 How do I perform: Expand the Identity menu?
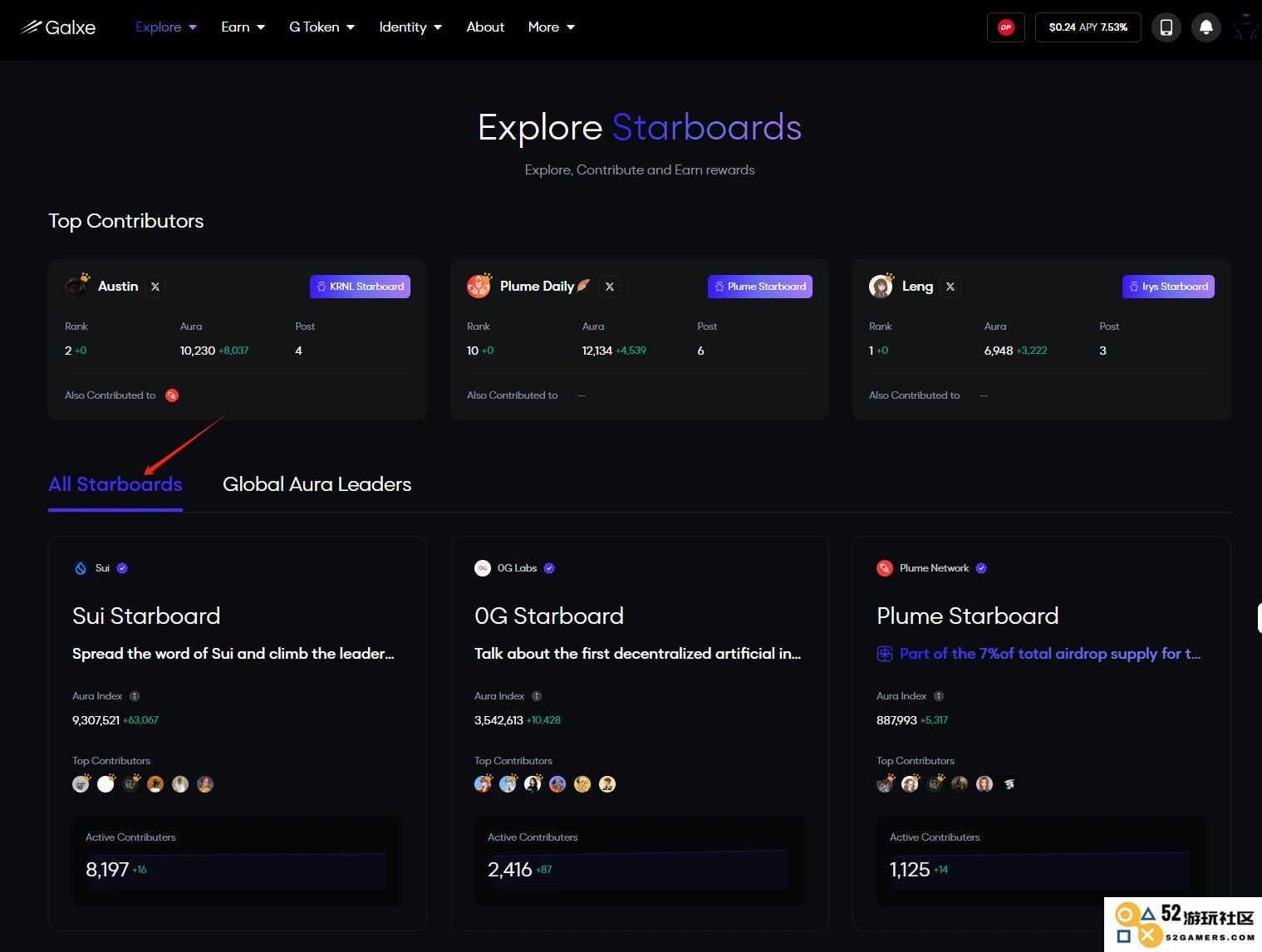point(410,27)
